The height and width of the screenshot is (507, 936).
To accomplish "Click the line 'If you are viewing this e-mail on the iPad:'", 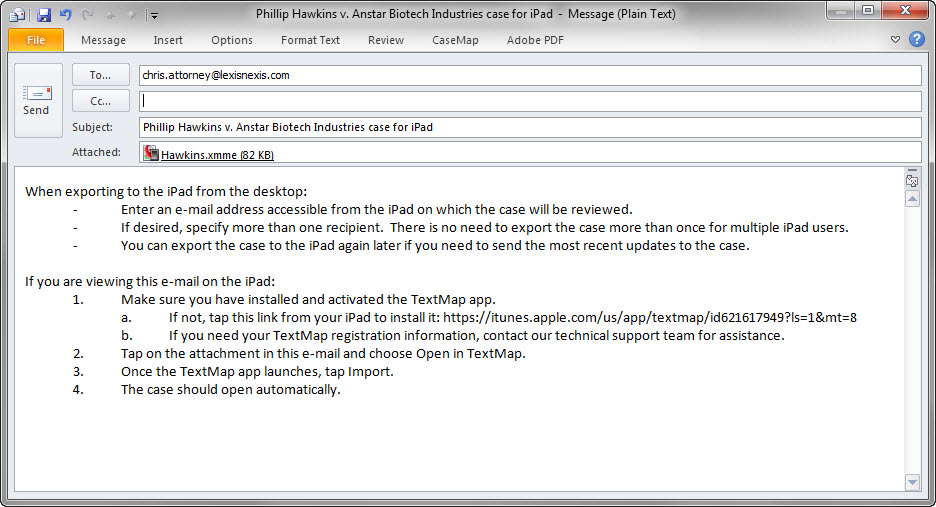I will coord(150,281).
